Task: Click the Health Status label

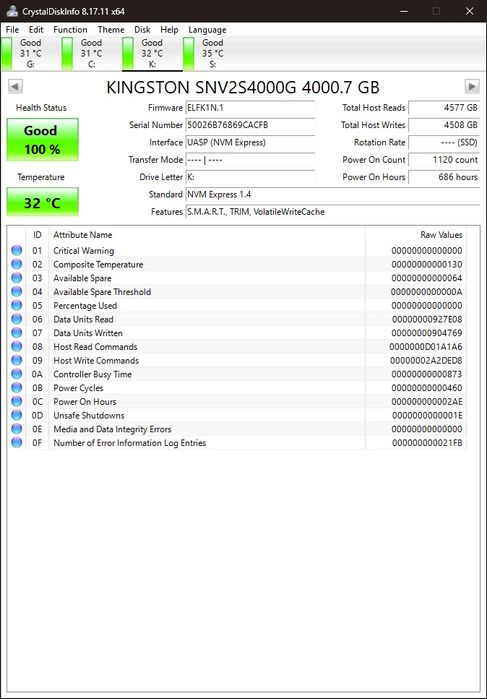Action: click(41, 107)
